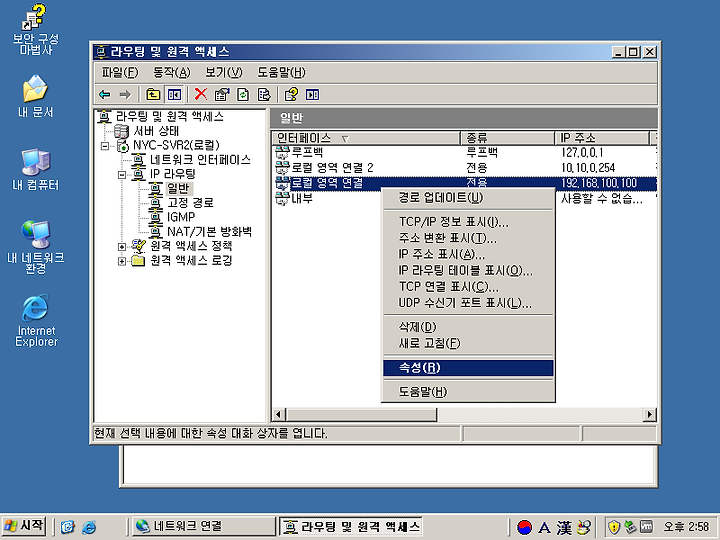Choose TCP 연결 표시(C) menu item
This screenshot has width=720, height=540.
pos(468,287)
